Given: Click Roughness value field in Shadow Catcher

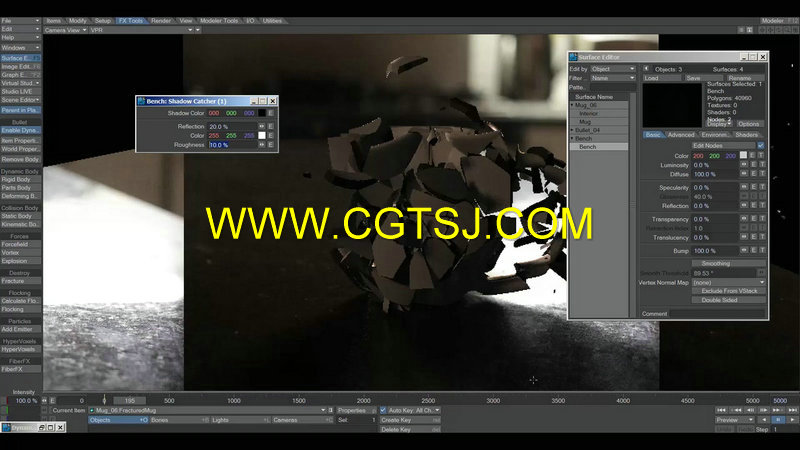Looking at the screenshot, I should coord(233,145).
